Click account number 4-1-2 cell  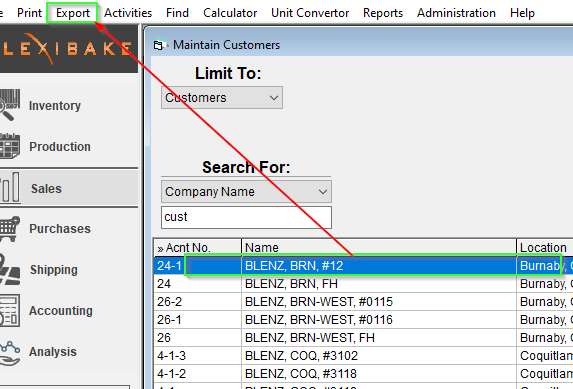tap(197, 374)
